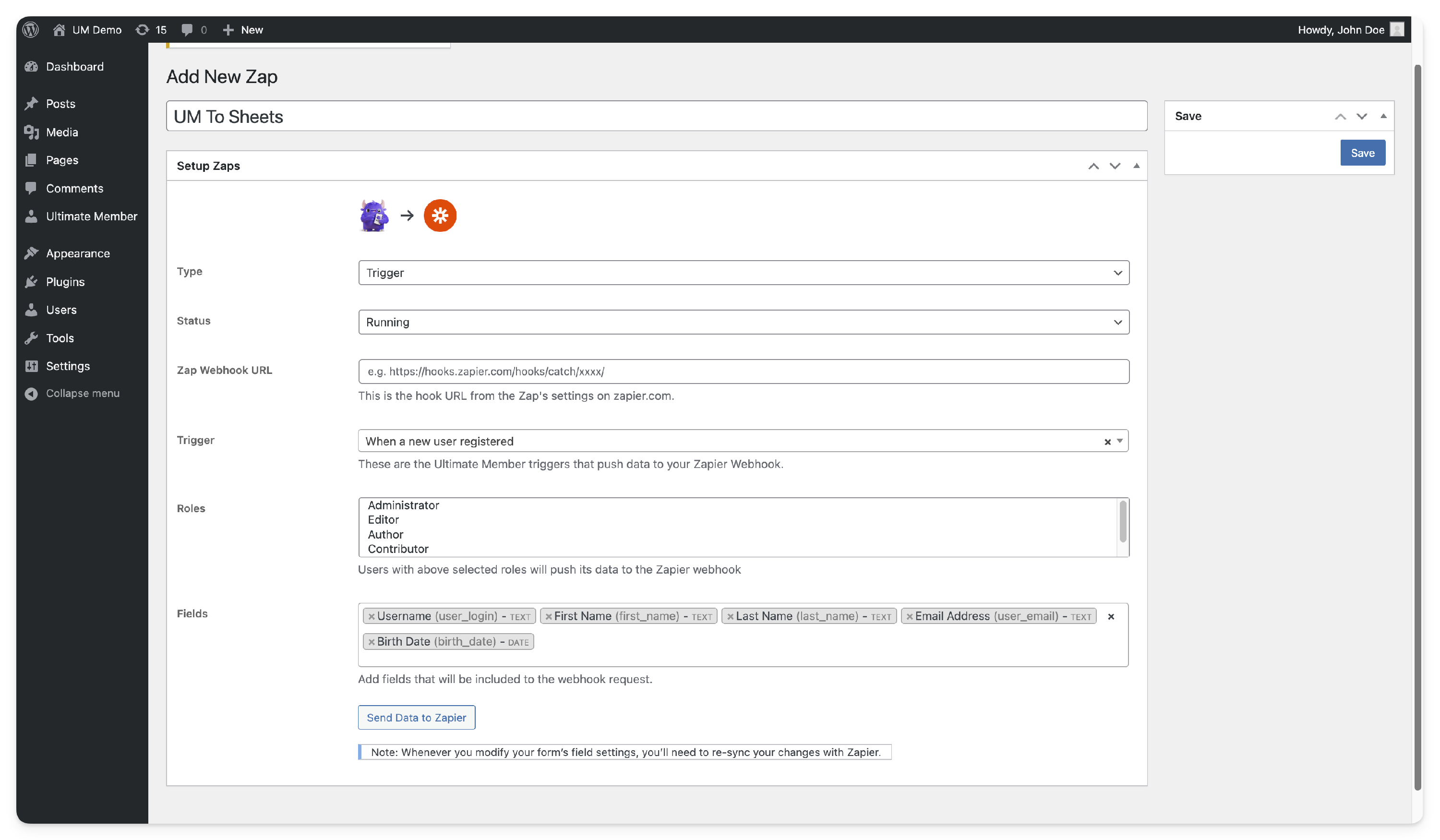1440x840 pixels.
Task: Select Editor in Roles list
Action: 384,519
